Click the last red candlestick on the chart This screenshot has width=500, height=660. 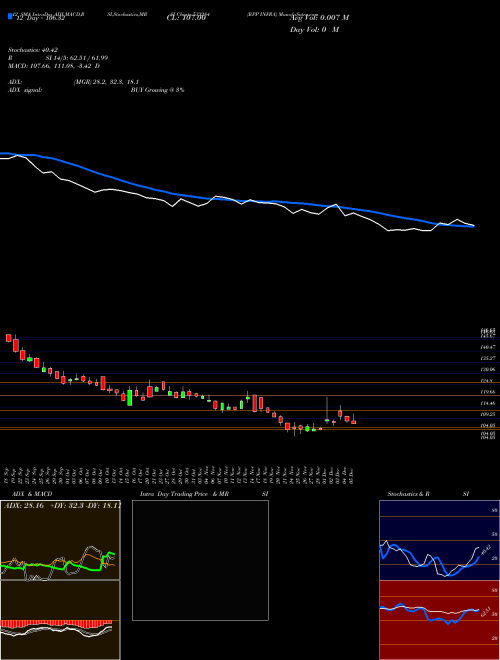coord(354,420)
